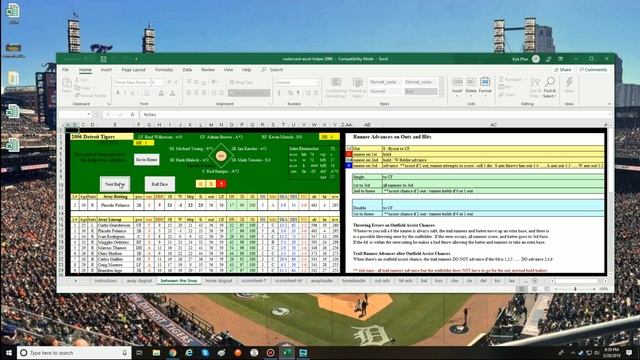Select Normal view in status bar

521,289
